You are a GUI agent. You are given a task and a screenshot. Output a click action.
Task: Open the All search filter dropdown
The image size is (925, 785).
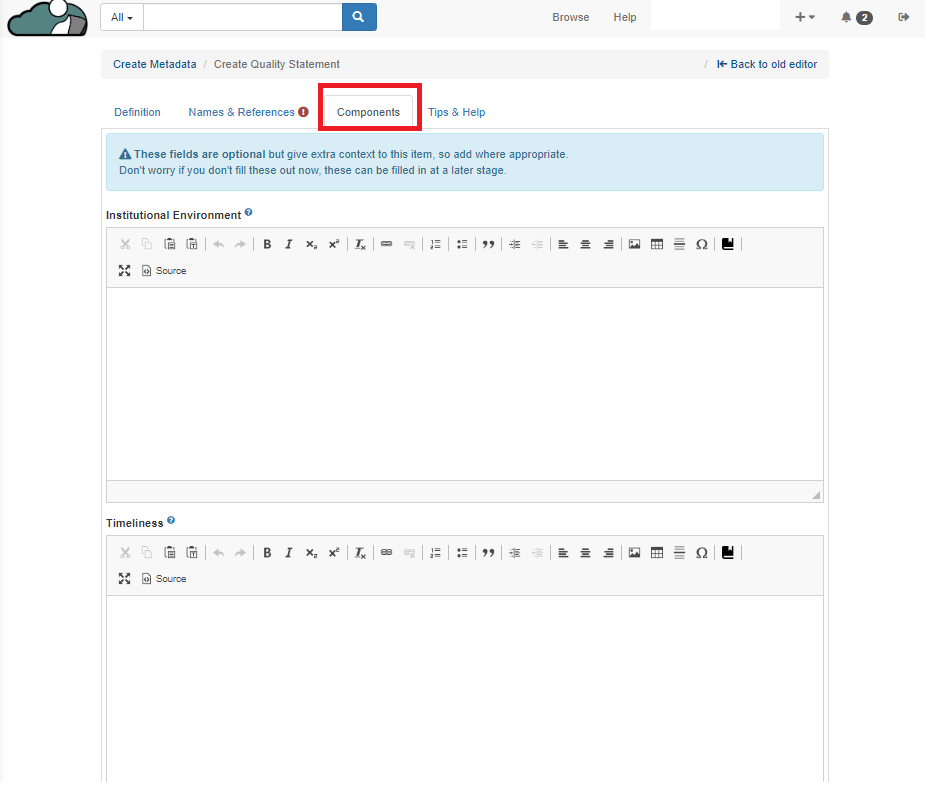[x=122, y=17]
